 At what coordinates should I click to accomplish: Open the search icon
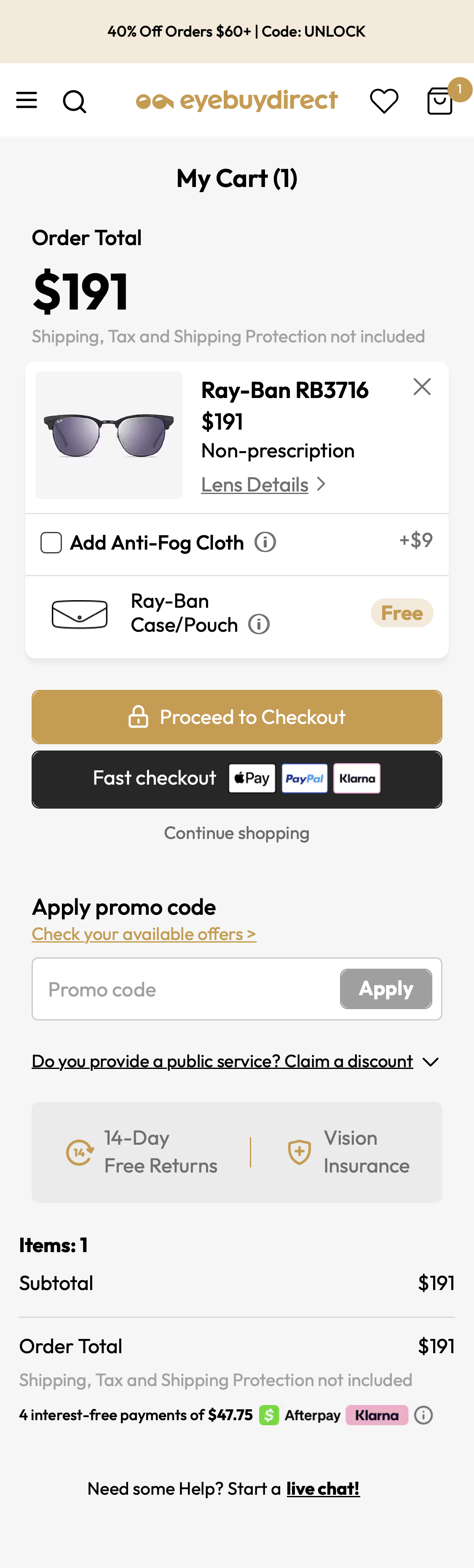pyautogui.click(x=74, y=100)
